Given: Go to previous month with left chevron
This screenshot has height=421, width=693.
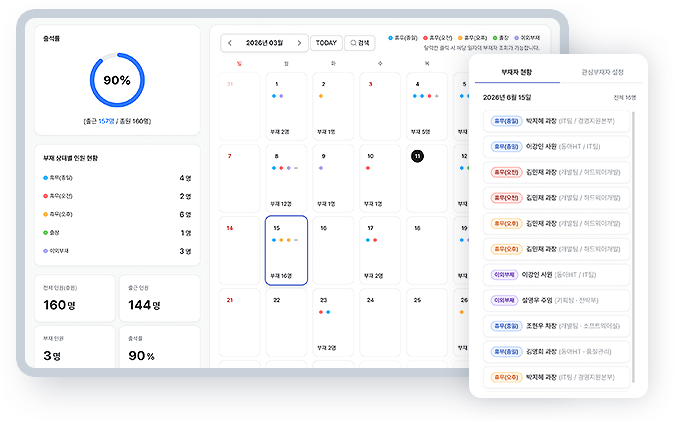Looking at the screenshot, I should tap(230, 43).
